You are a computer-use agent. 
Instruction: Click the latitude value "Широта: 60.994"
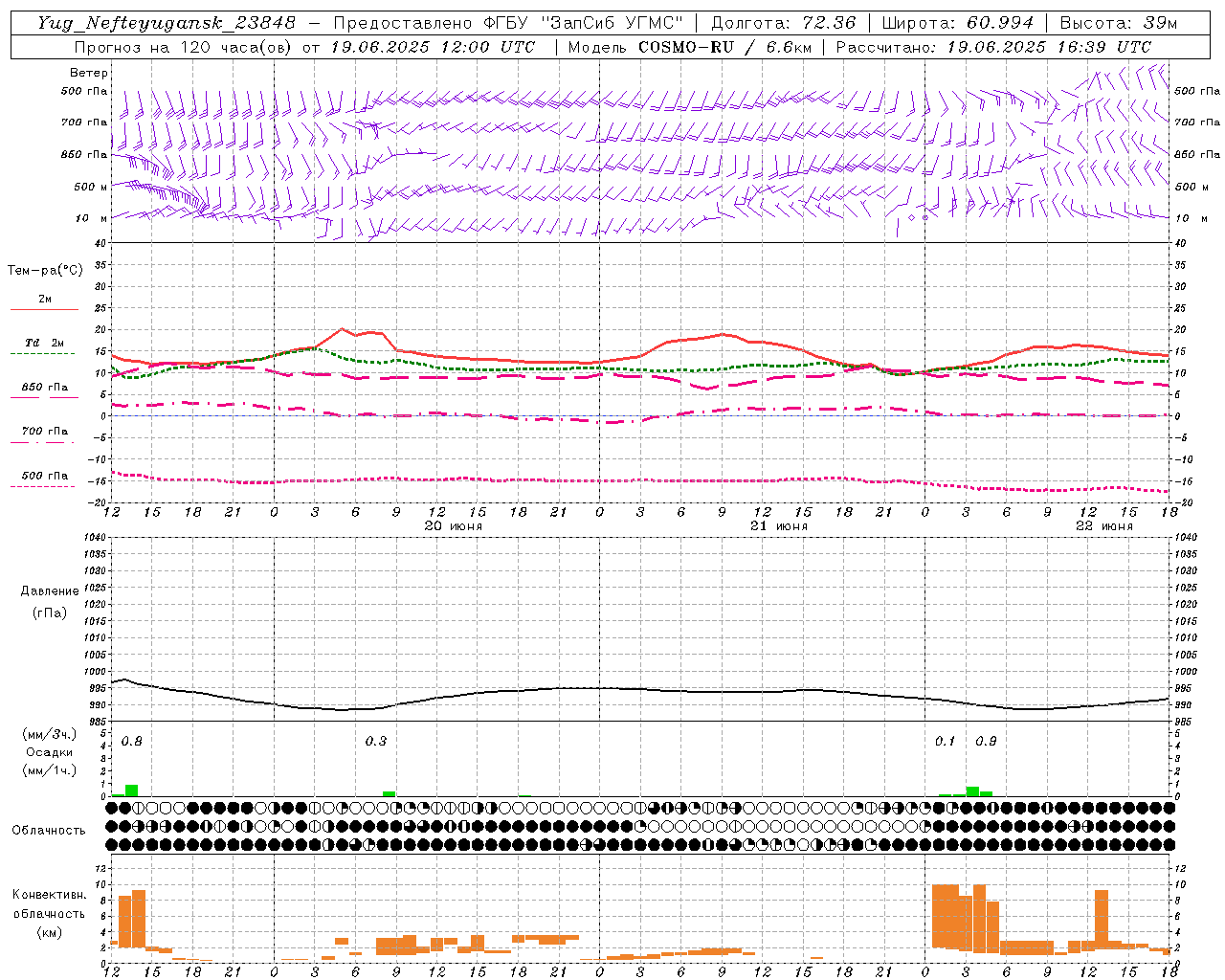click(958, 23)
